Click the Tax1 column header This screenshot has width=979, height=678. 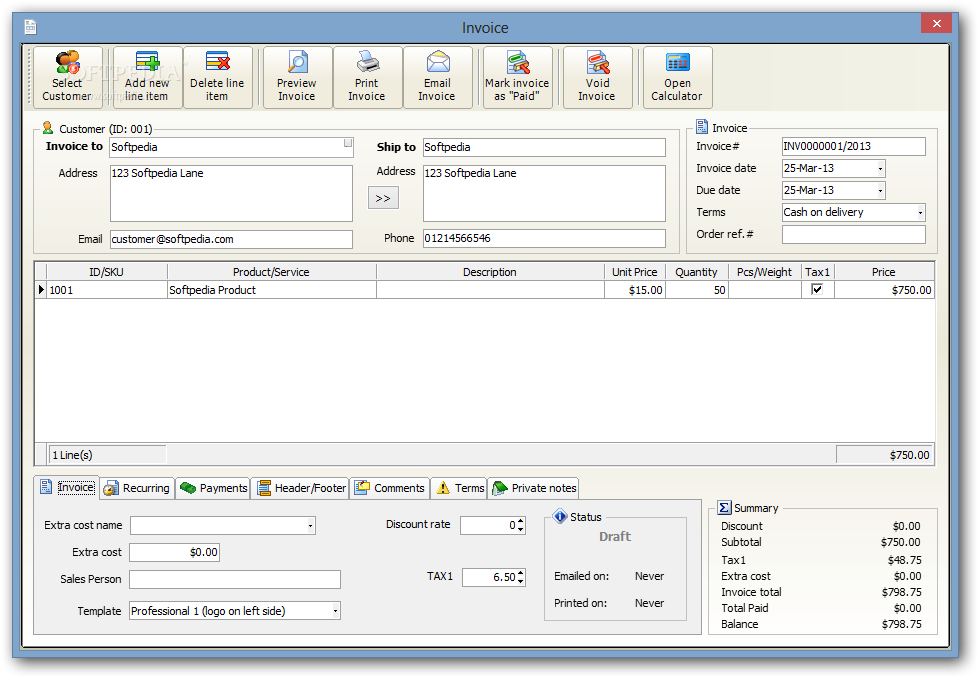[x=818, y=272]
